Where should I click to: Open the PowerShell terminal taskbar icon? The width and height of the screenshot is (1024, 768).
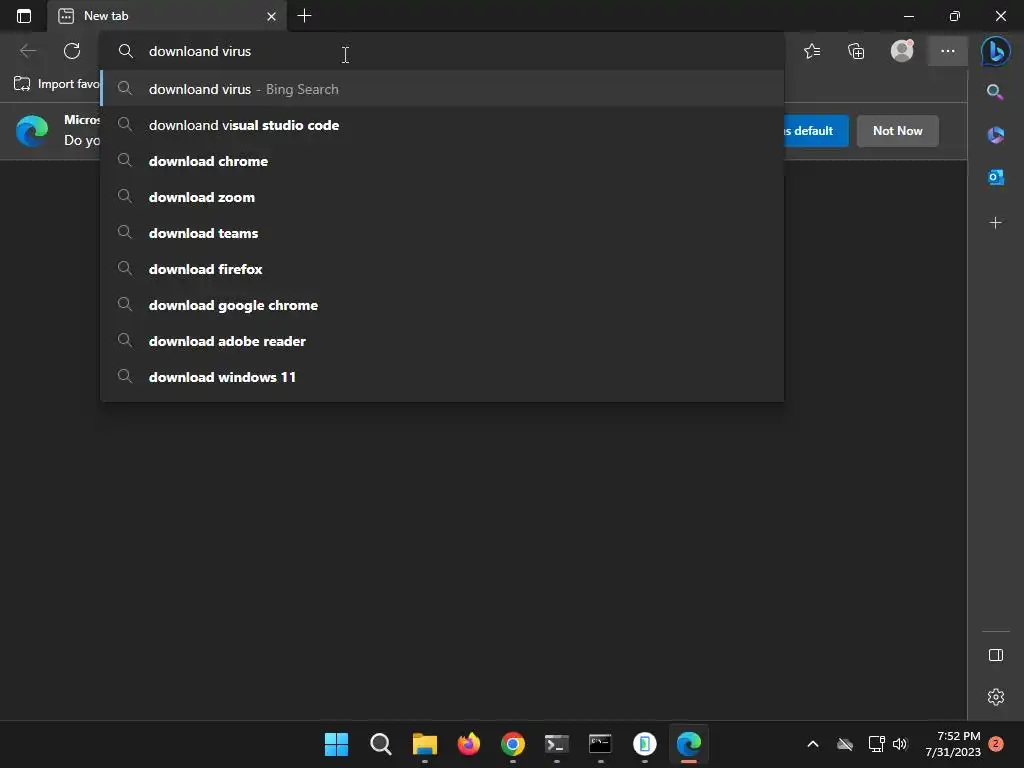(x=556, y=744)
